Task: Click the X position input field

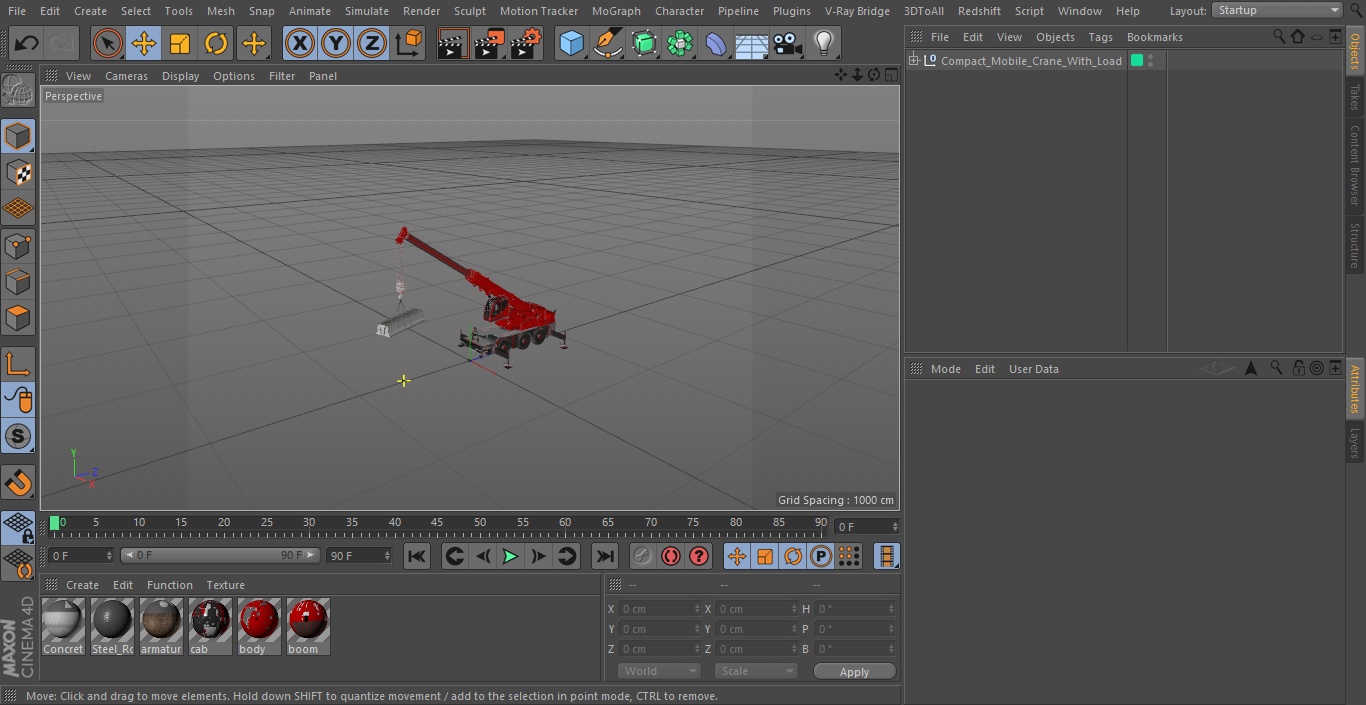Action: [x=657, y=609]
